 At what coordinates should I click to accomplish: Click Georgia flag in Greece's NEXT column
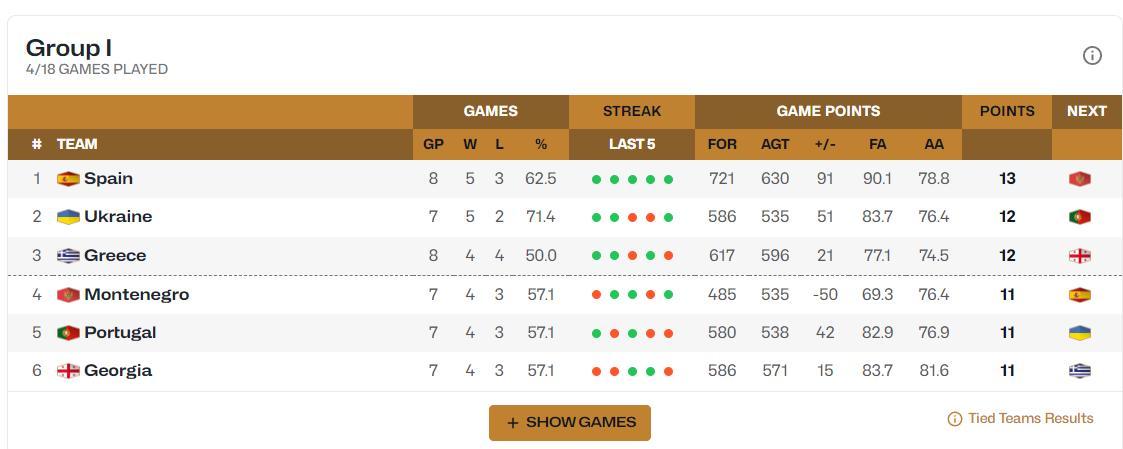(x=1079, y=256)
